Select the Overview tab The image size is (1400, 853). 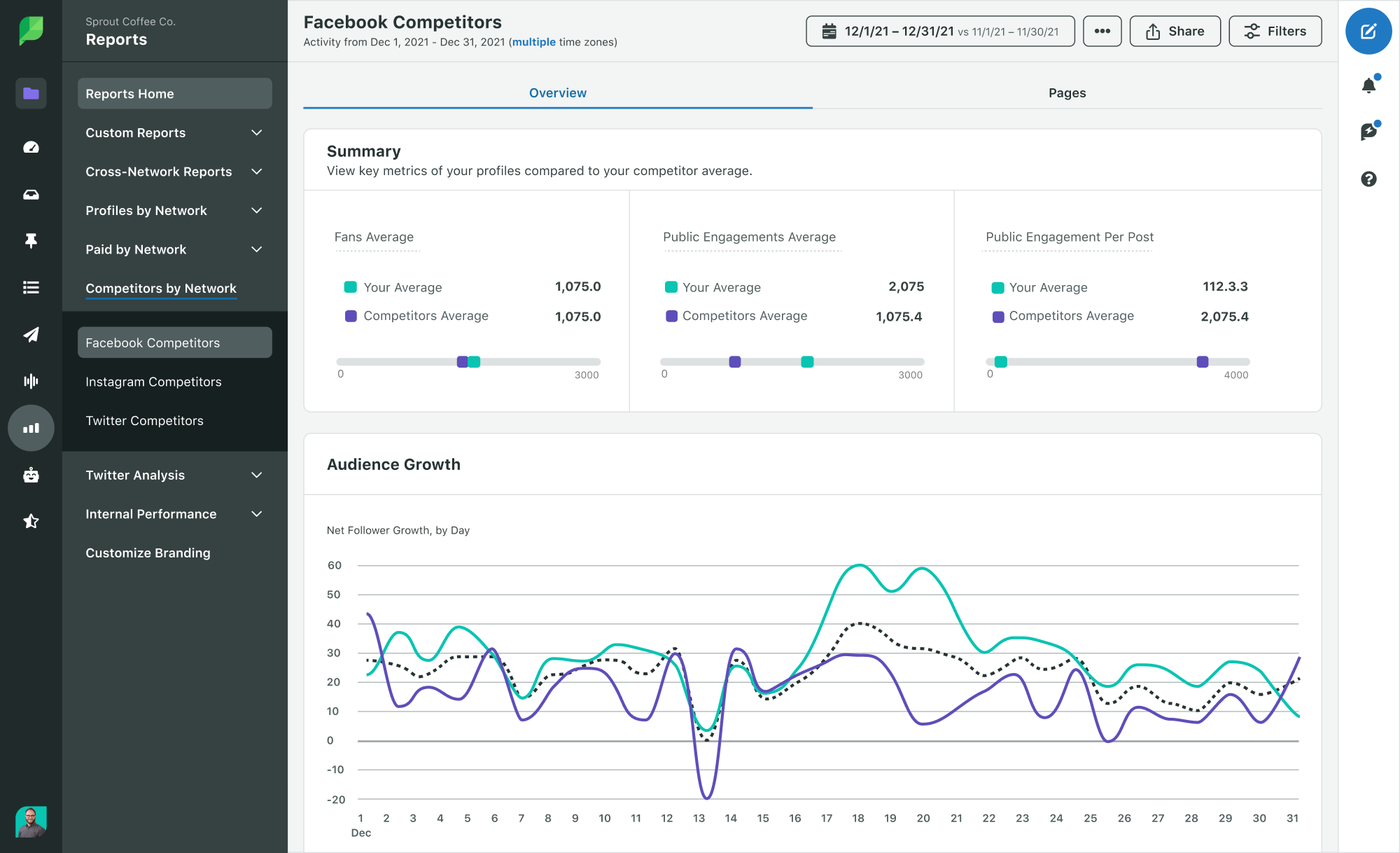tap(558, 92)
